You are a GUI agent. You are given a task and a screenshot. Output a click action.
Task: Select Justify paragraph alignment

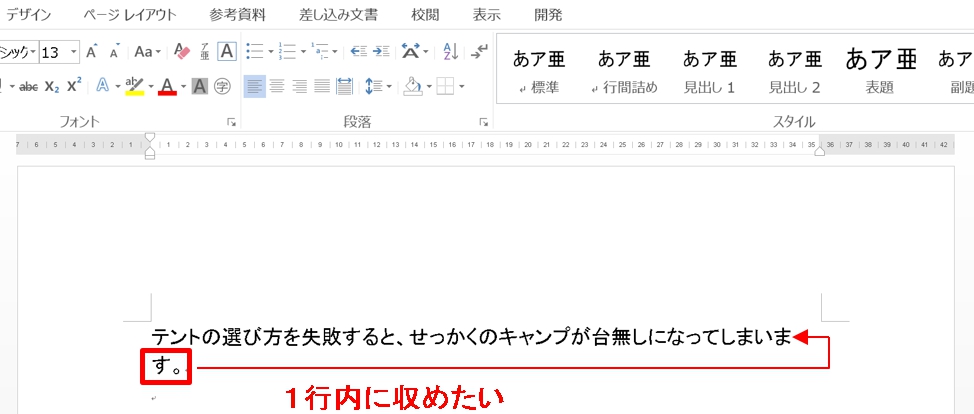click(x=322, y=86)
